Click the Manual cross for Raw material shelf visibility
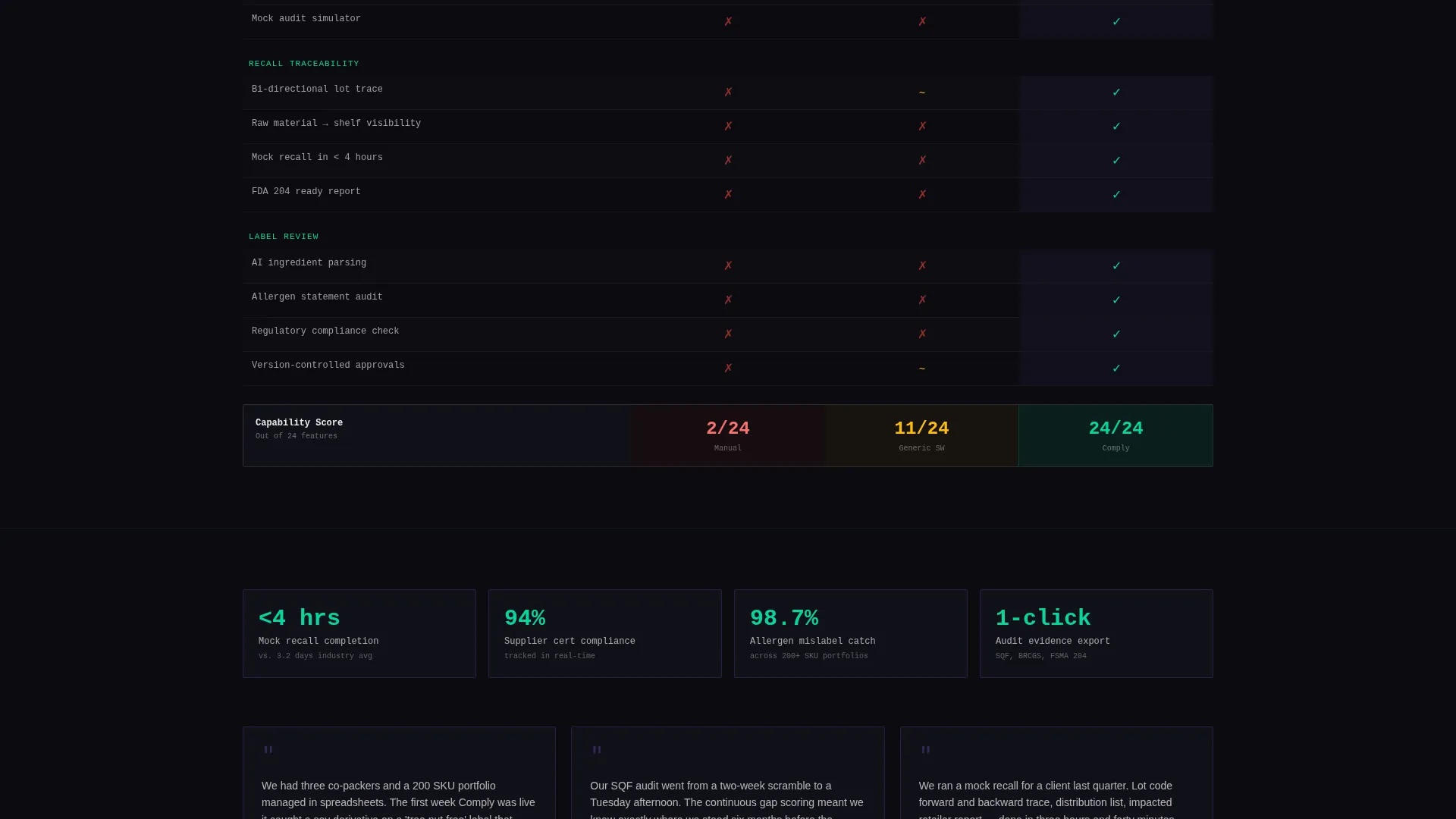1456x819 pixels. click(728, 127)
